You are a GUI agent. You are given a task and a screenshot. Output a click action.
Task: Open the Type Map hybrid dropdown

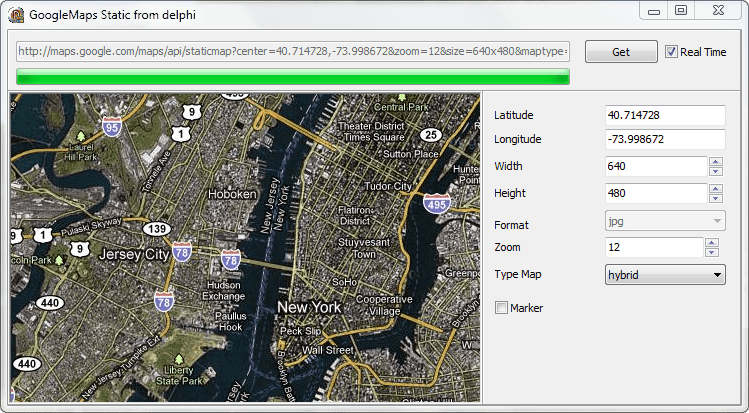(x=665, y=275)
